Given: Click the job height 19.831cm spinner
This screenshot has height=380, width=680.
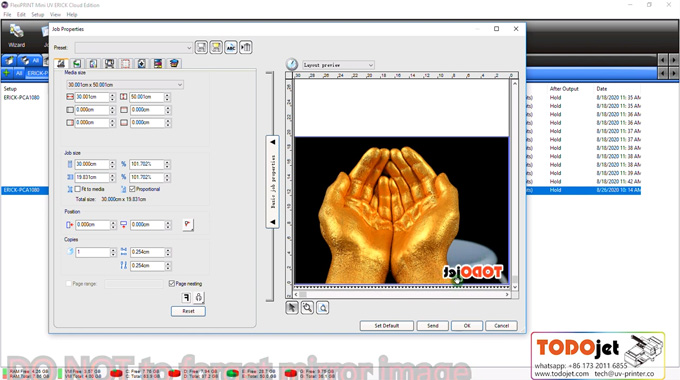Looking at the screenshot, I should click(x=112, y=177).
